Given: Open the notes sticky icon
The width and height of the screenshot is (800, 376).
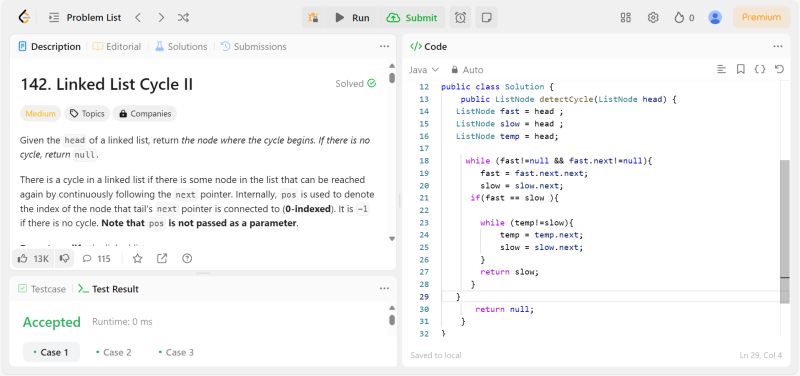Looking at the screenshot, I should (x=487, y=17).
